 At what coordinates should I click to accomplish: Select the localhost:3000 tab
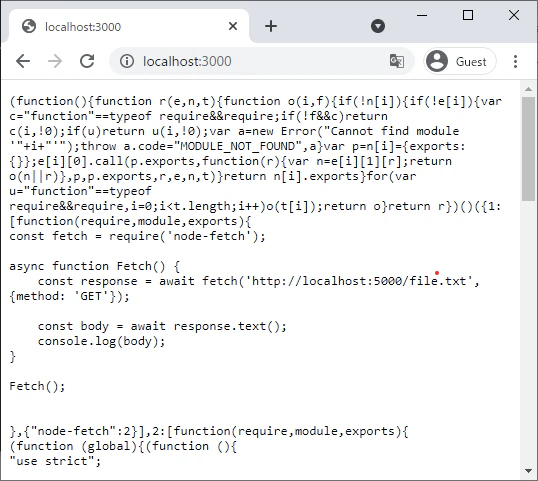[x=129, y=26]
